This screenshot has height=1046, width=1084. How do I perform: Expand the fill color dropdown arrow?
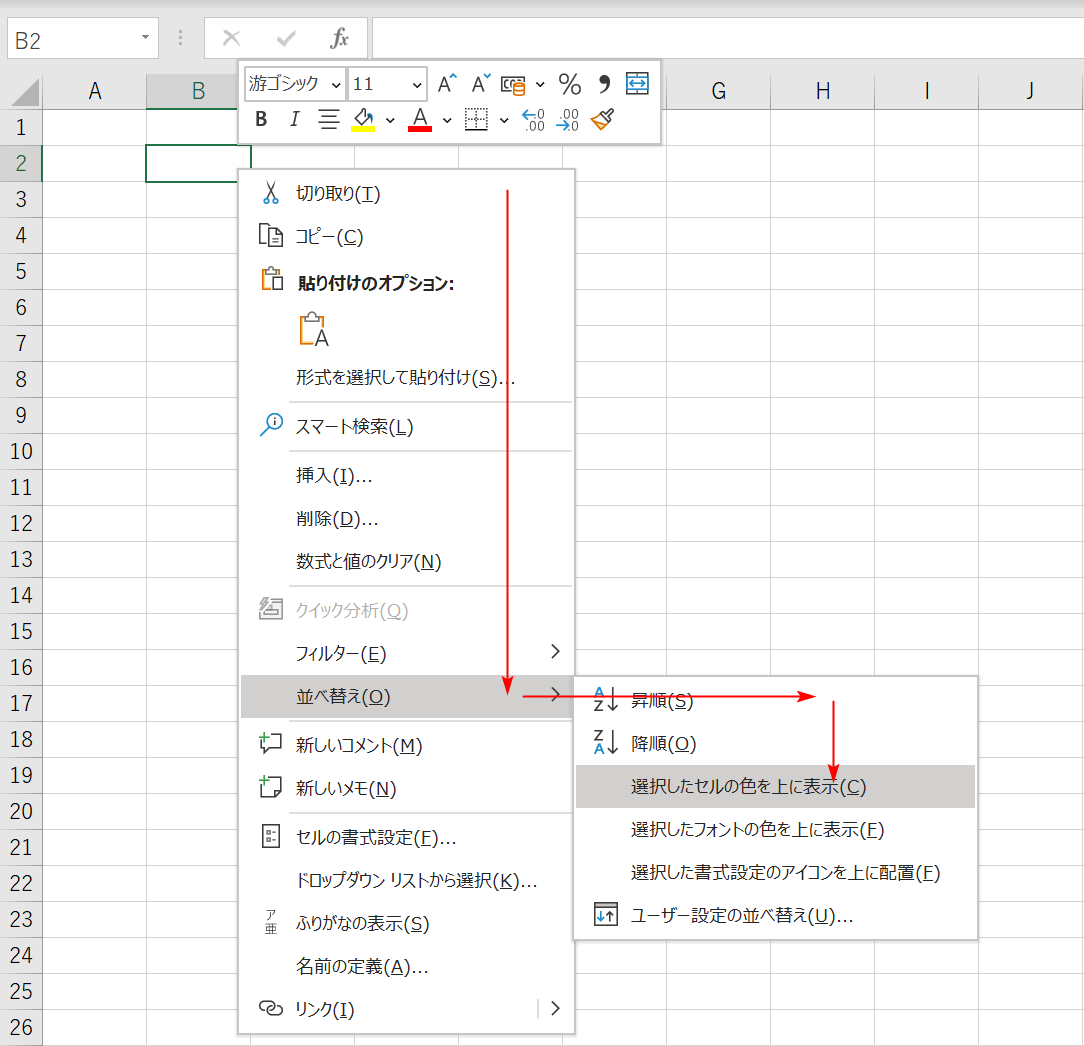pos(390,120)
